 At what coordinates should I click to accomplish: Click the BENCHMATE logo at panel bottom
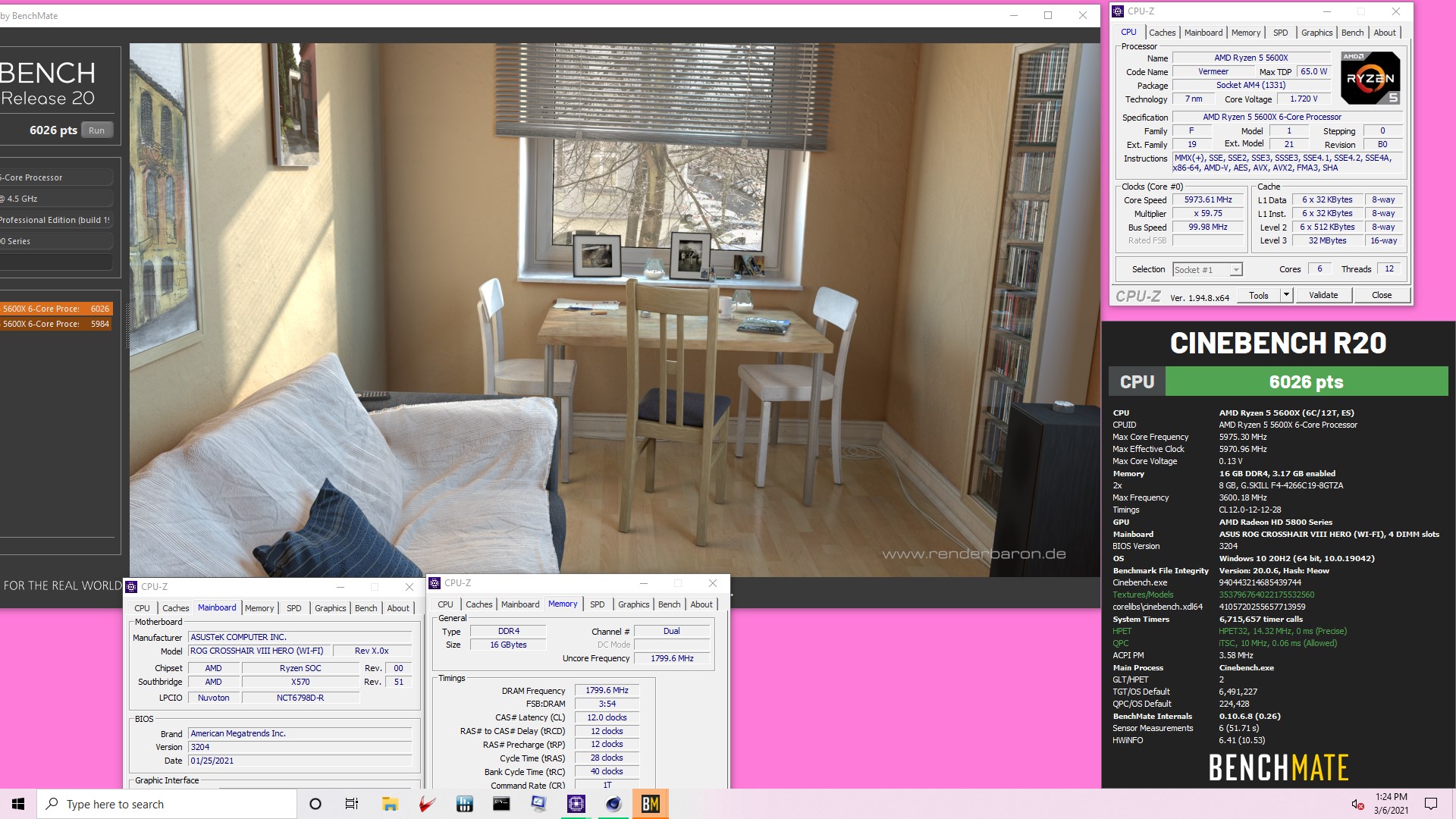tap(1279, 767)
